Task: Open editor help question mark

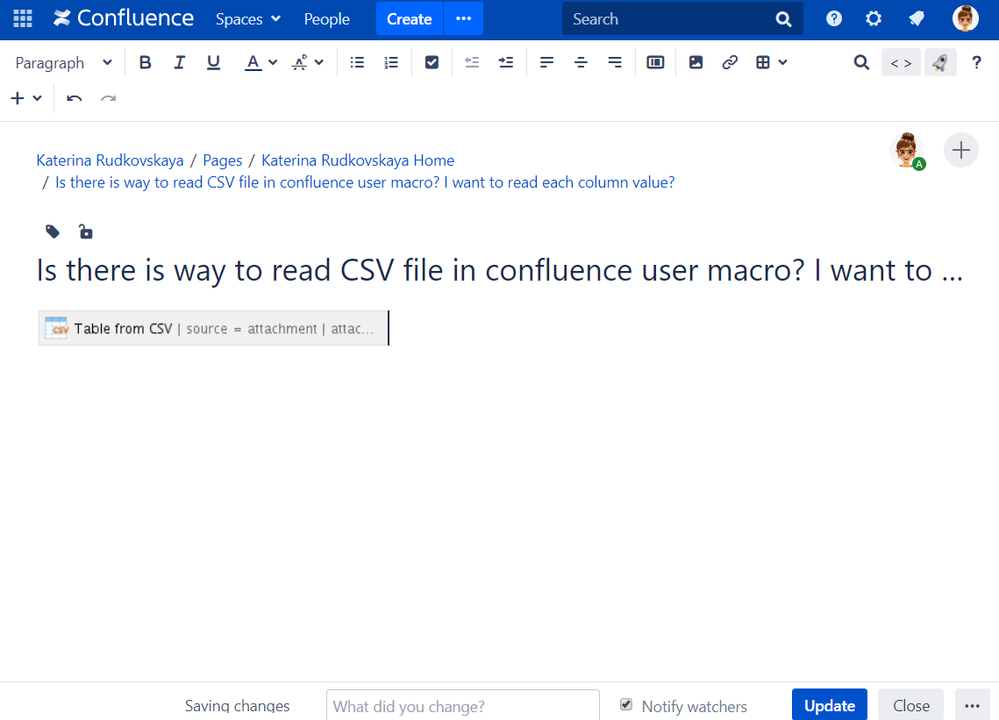Action: tap(976, 62)
